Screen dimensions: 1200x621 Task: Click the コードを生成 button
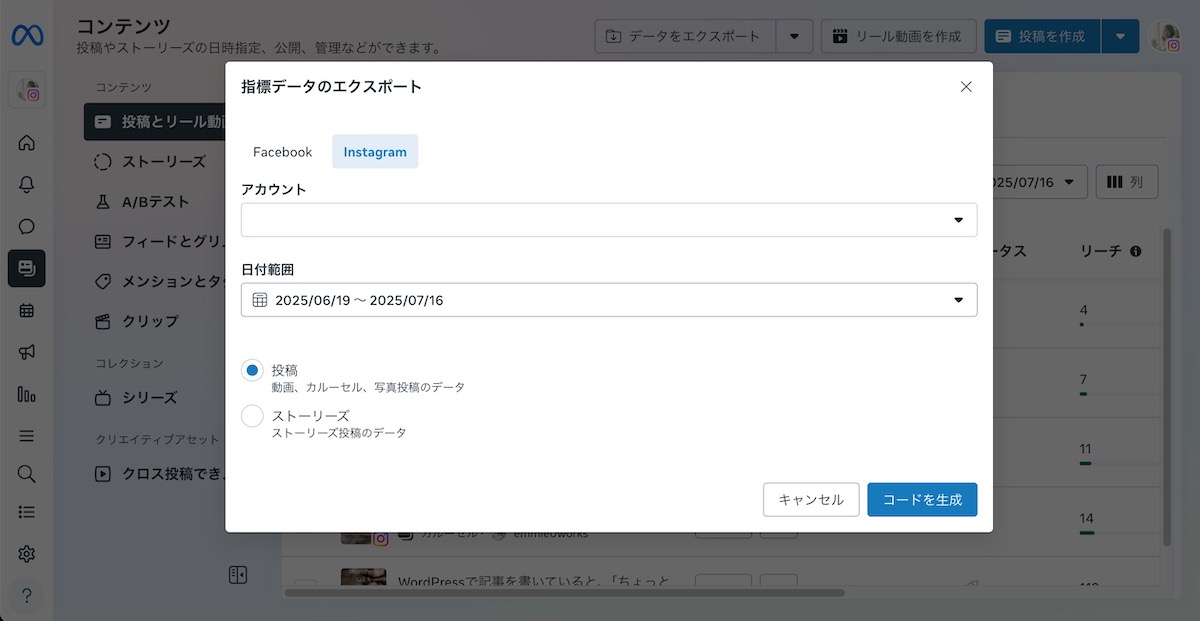[x=922, y=500]
